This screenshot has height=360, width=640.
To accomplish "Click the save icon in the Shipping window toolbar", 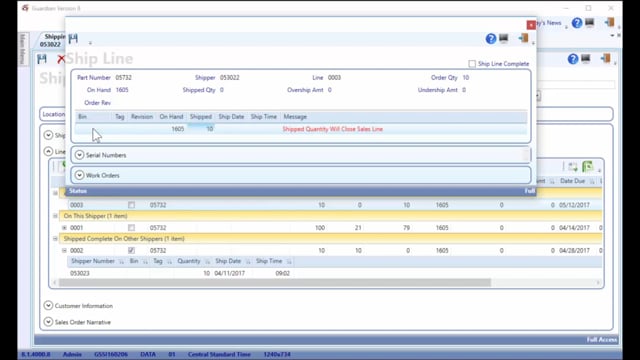I will point(42,59).
